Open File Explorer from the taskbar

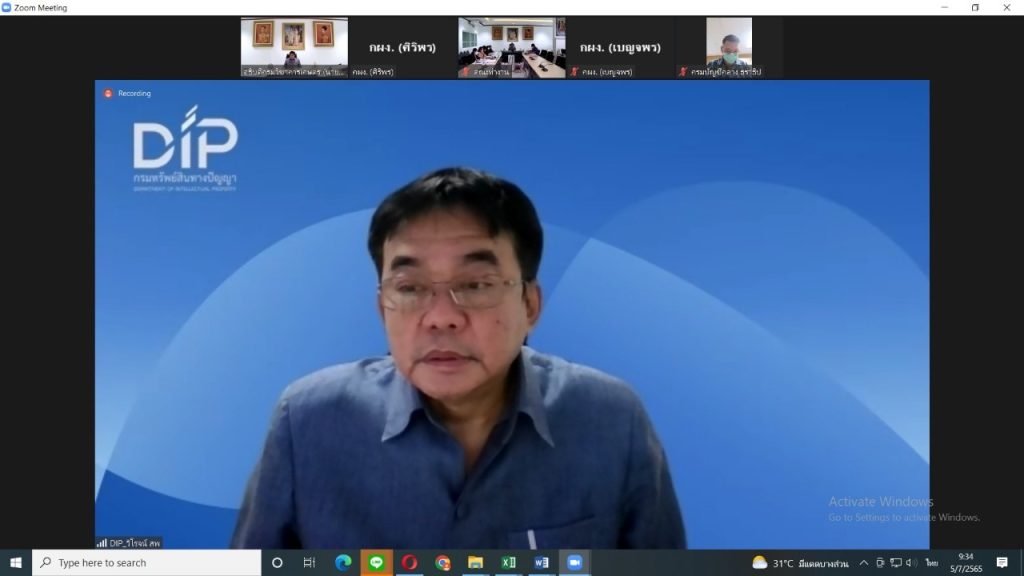pos(475,562)
